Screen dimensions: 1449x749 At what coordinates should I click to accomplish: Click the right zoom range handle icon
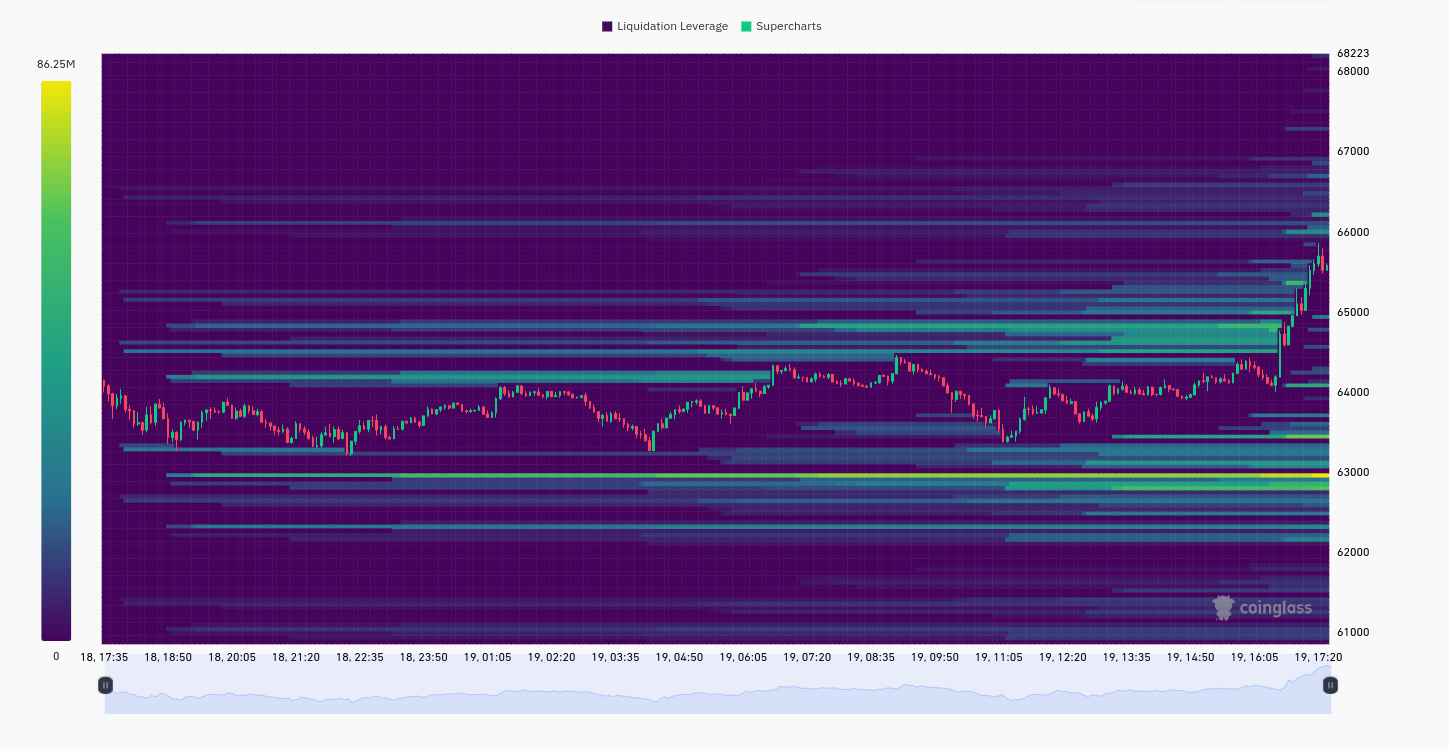pyautogui.click(x=1330, y=685)
